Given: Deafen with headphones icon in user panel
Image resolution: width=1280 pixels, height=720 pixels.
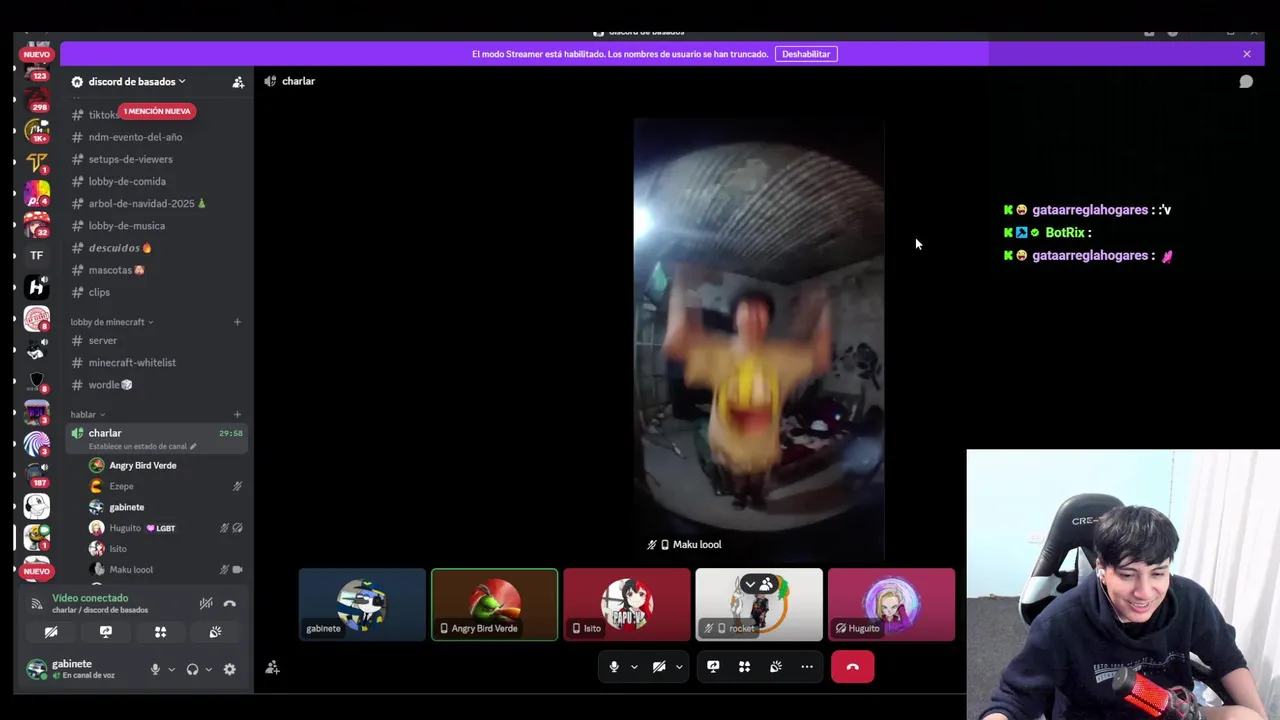Looking at the screenshot, I should click(x=192, y=669).
